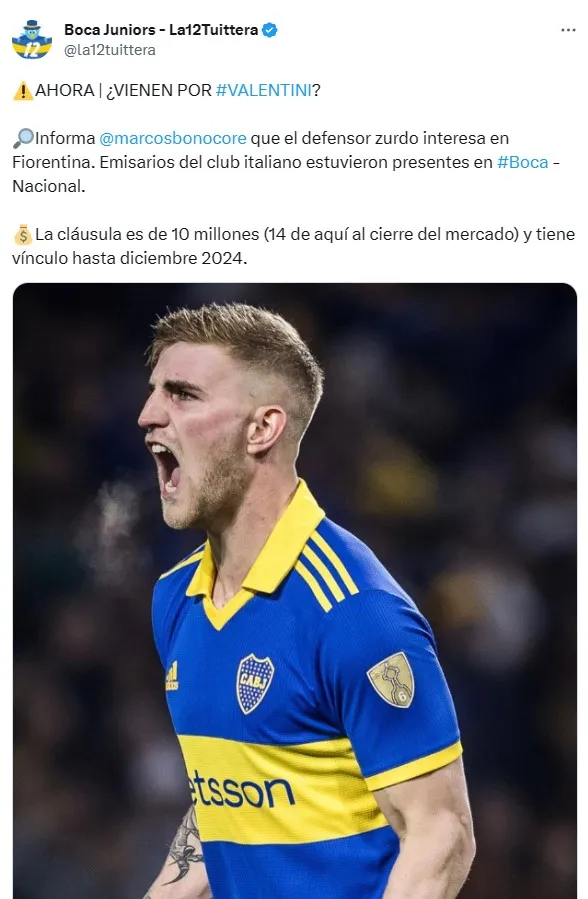Open the #VALENTINI hashtag
The height and width of the screenshot is (899, 588).
tap(264, 91)
